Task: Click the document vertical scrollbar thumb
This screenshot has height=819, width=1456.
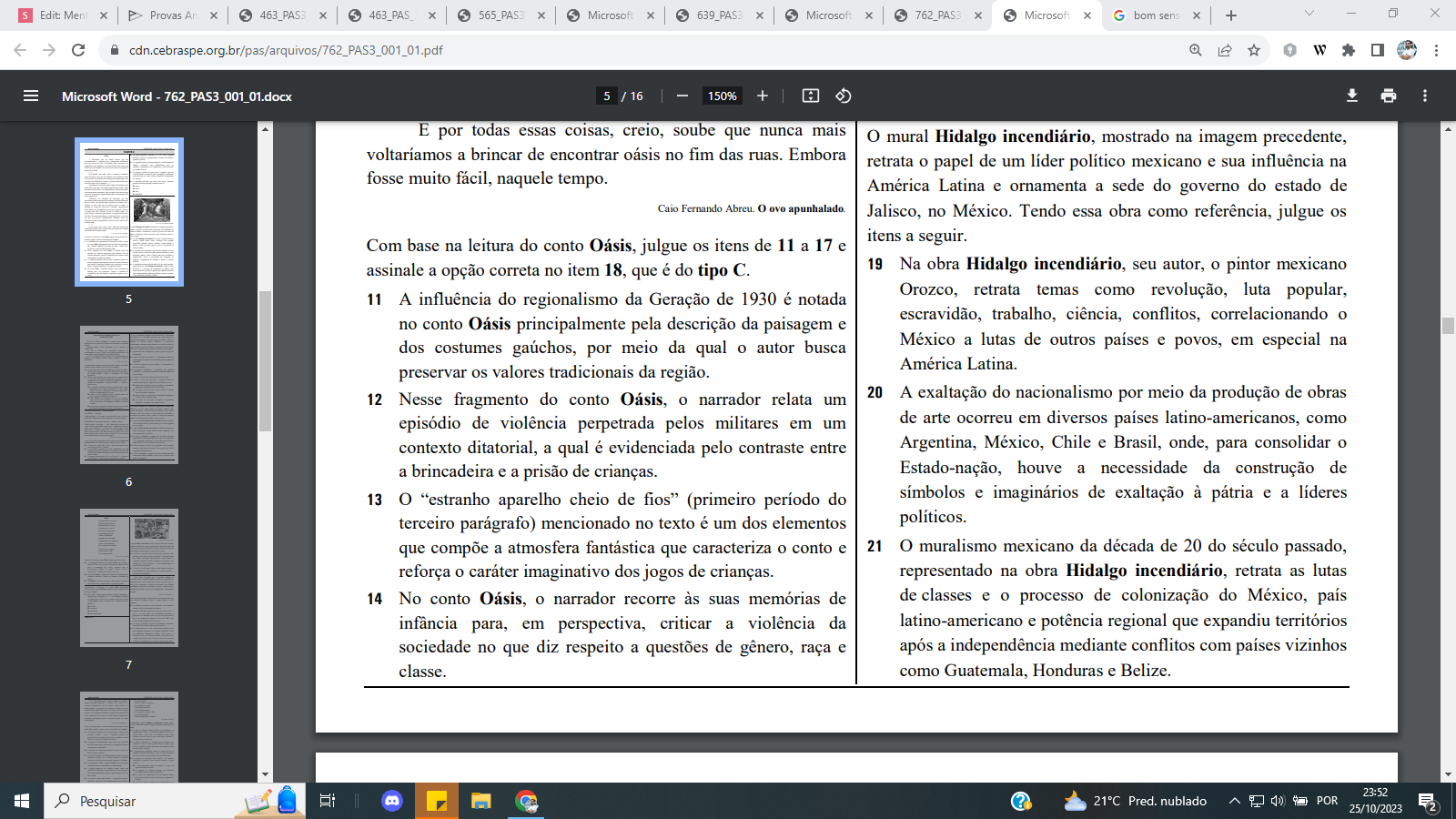Action: [1448, 325]
